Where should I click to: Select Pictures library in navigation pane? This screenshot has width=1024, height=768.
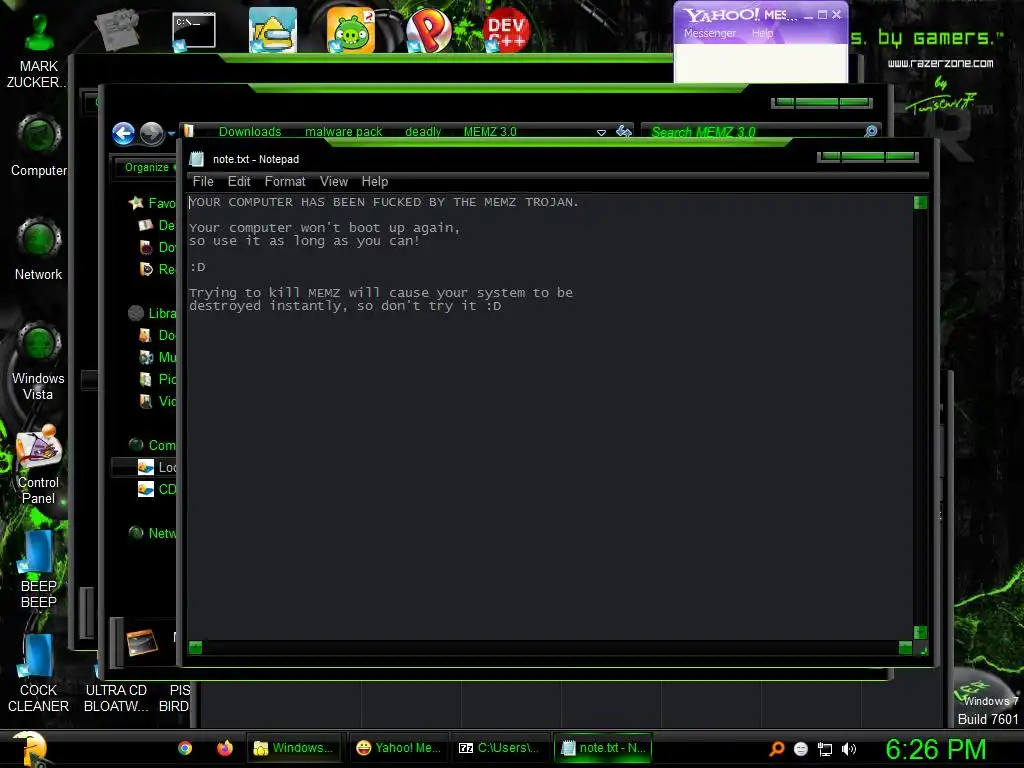tap(158, 379)
